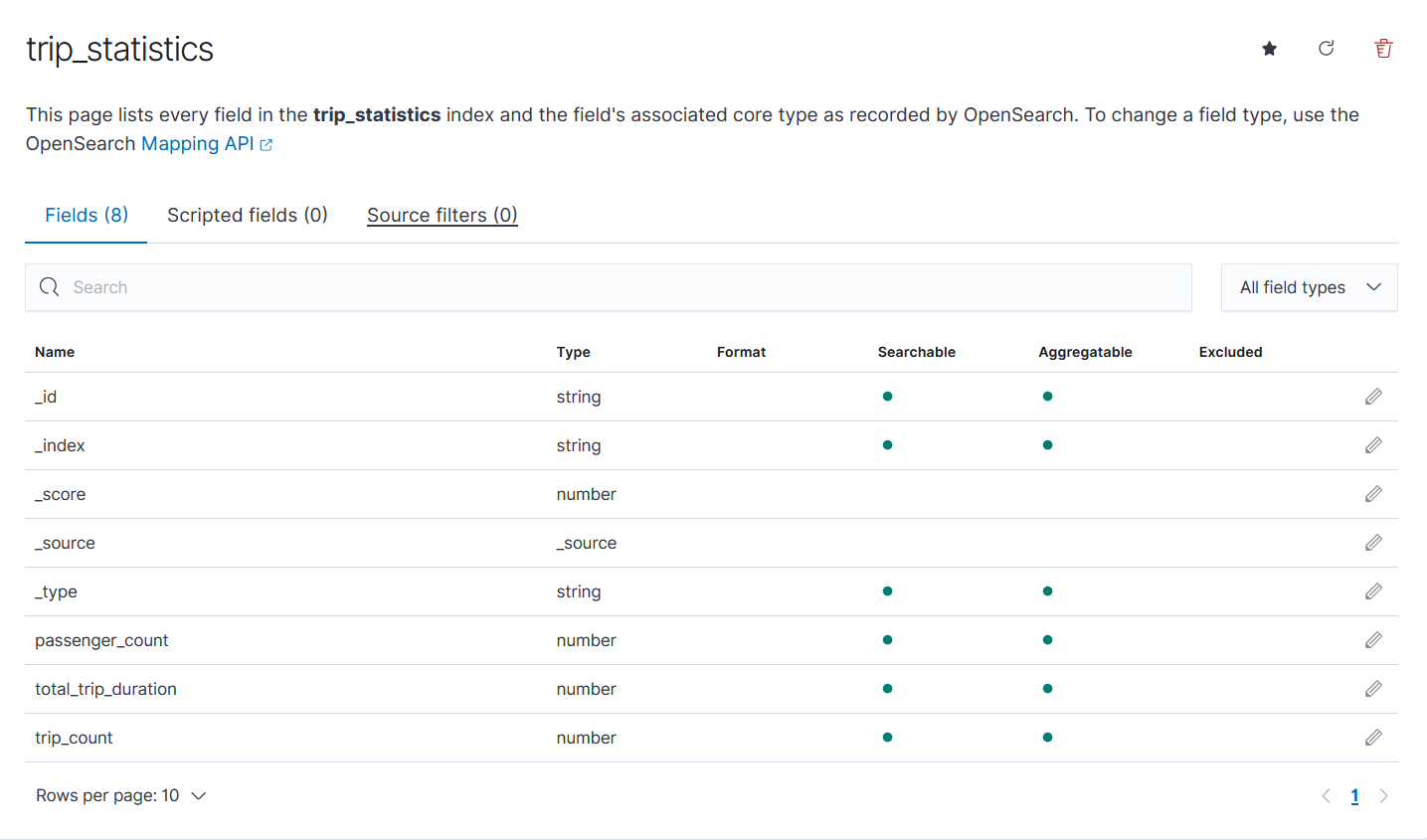Set trip_statistics as default index star icon
Image resolution: width=1427 pixels, height=840 pixels.
point(1269,49)
